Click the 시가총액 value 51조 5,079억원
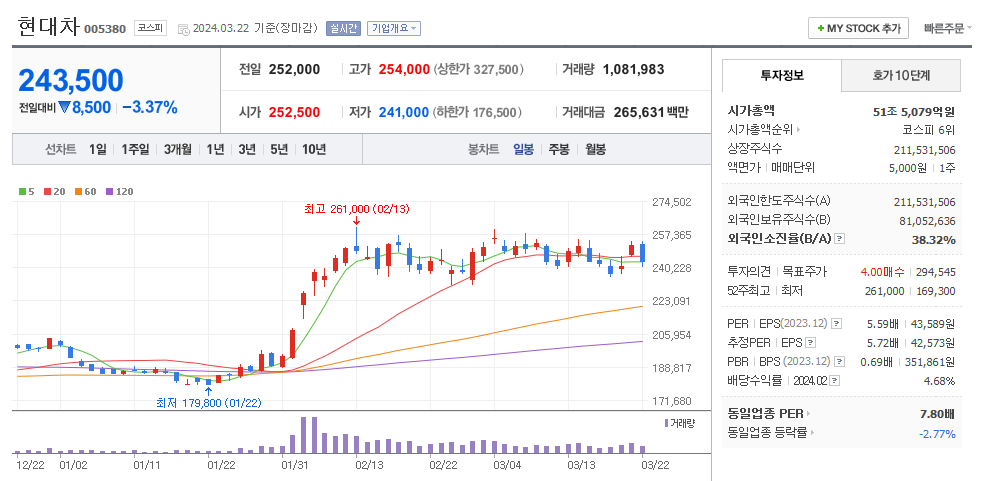Image resolution: width=986 pixels, height=481 pixels. (x=914, y=112)
